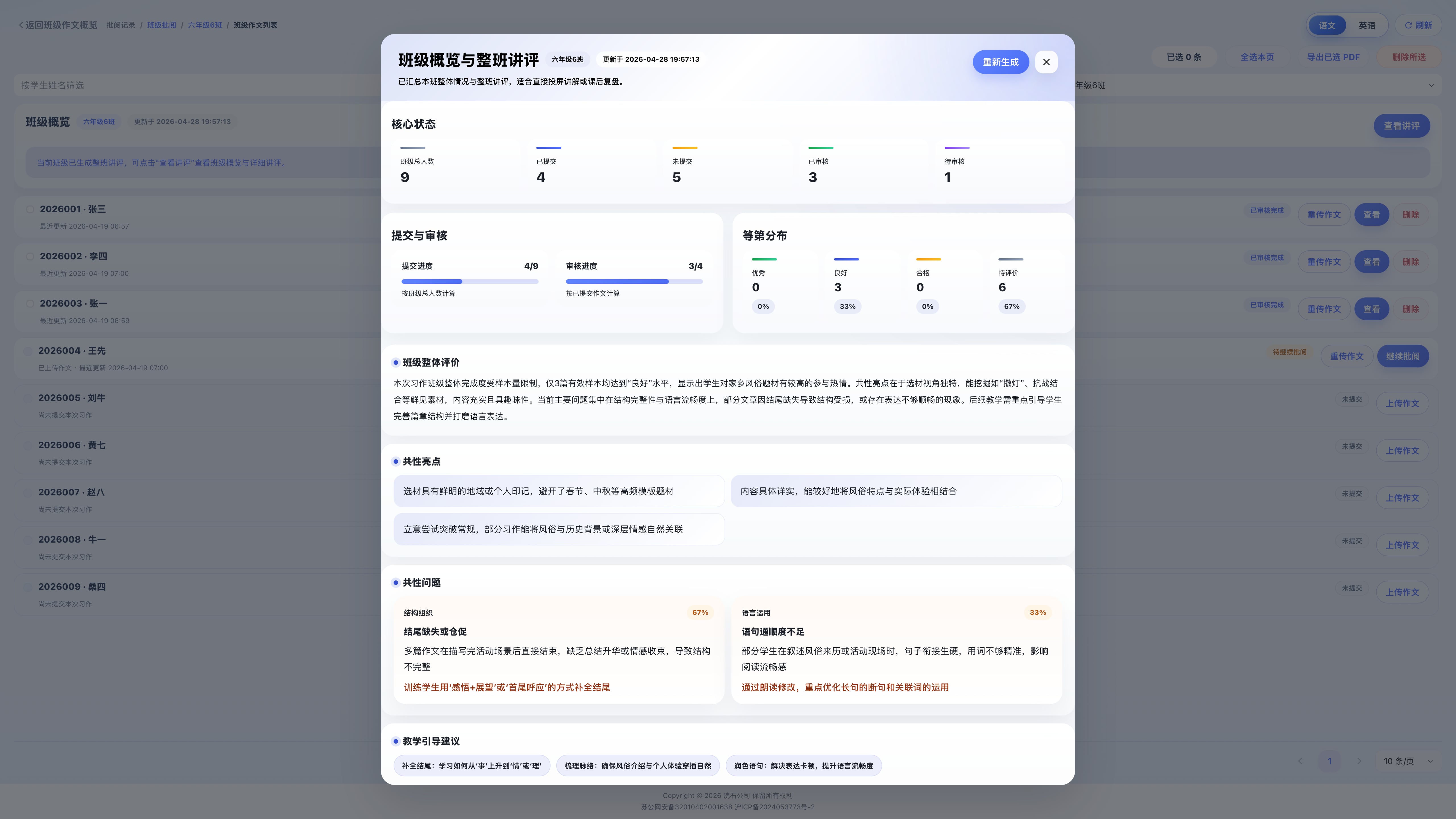Tick checkbox for 2026006 · 黄七
The height and width of the screenshot is (819, 1456).
[x=27, y=445]
